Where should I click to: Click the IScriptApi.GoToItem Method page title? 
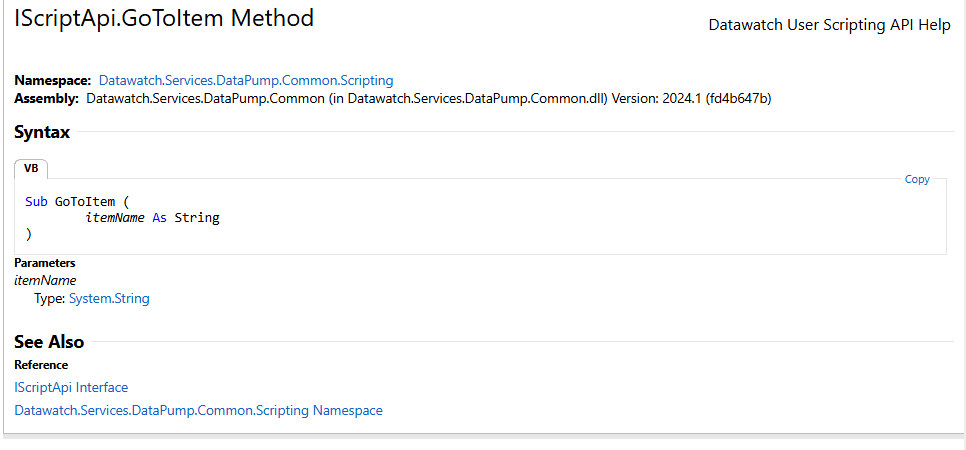[164, 18]
